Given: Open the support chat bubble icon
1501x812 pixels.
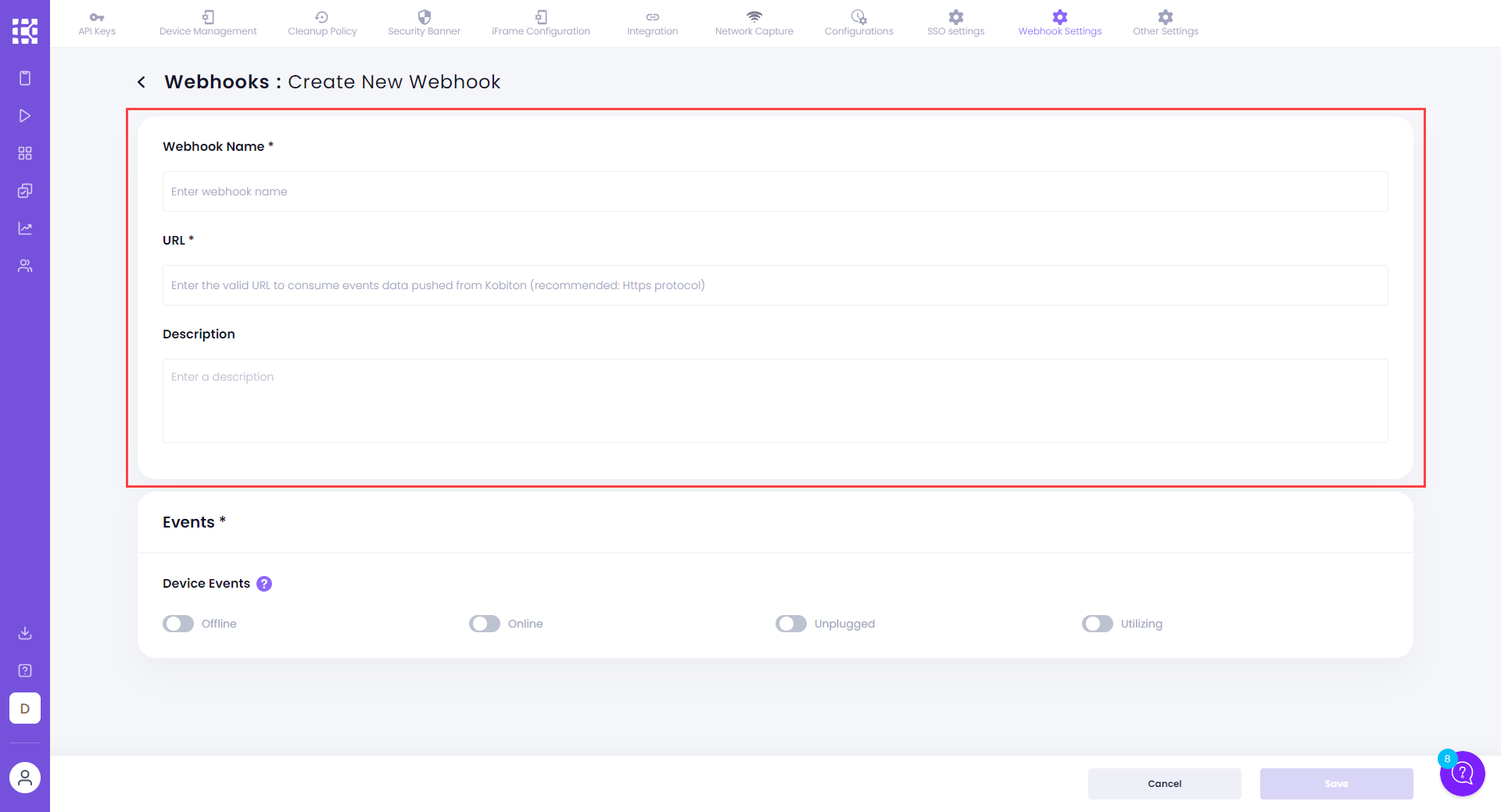Looking at the screenshot, I should tap(1463, 774).
